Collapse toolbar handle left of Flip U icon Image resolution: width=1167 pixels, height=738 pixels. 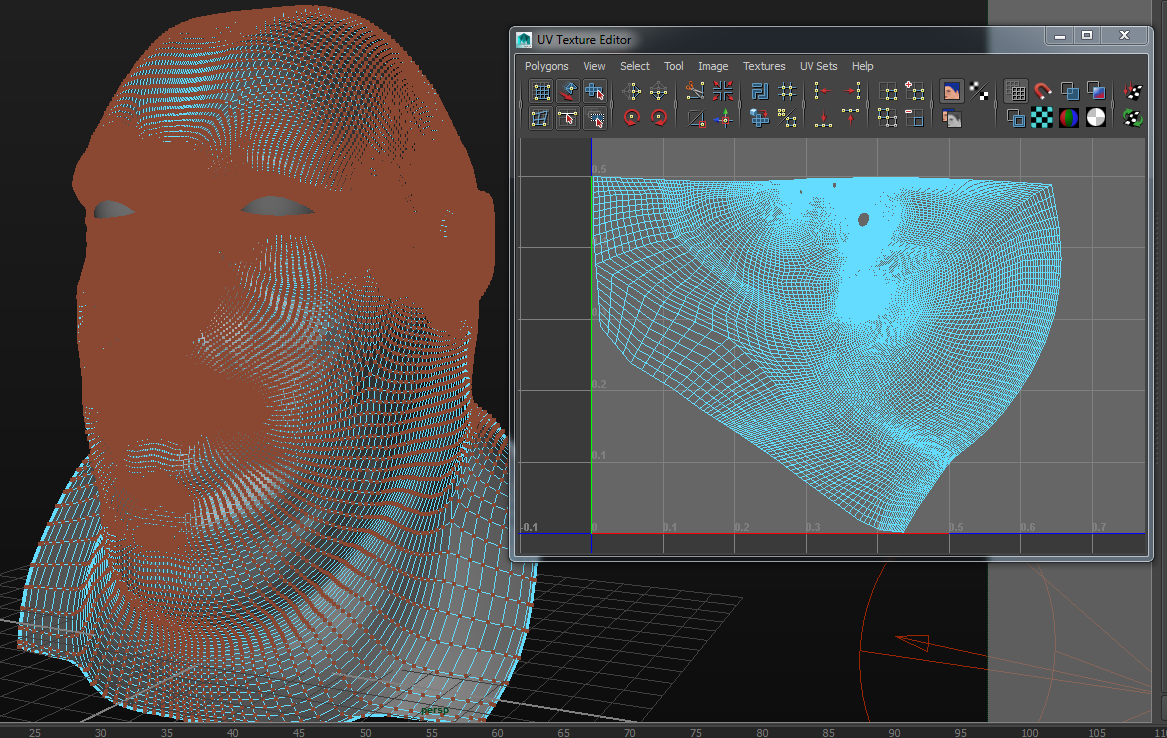point(614,105)
